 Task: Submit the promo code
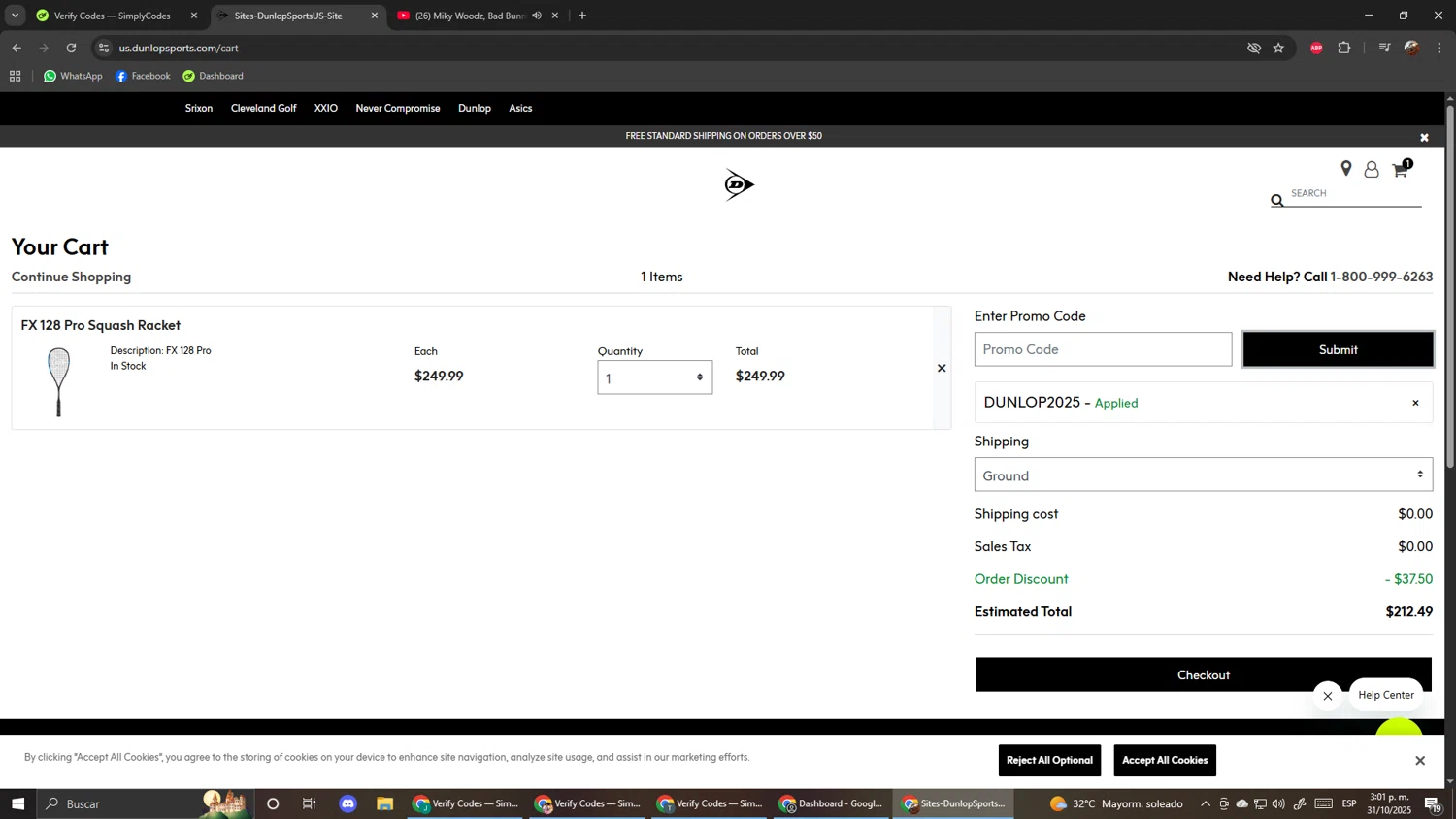pos(1338,349)
